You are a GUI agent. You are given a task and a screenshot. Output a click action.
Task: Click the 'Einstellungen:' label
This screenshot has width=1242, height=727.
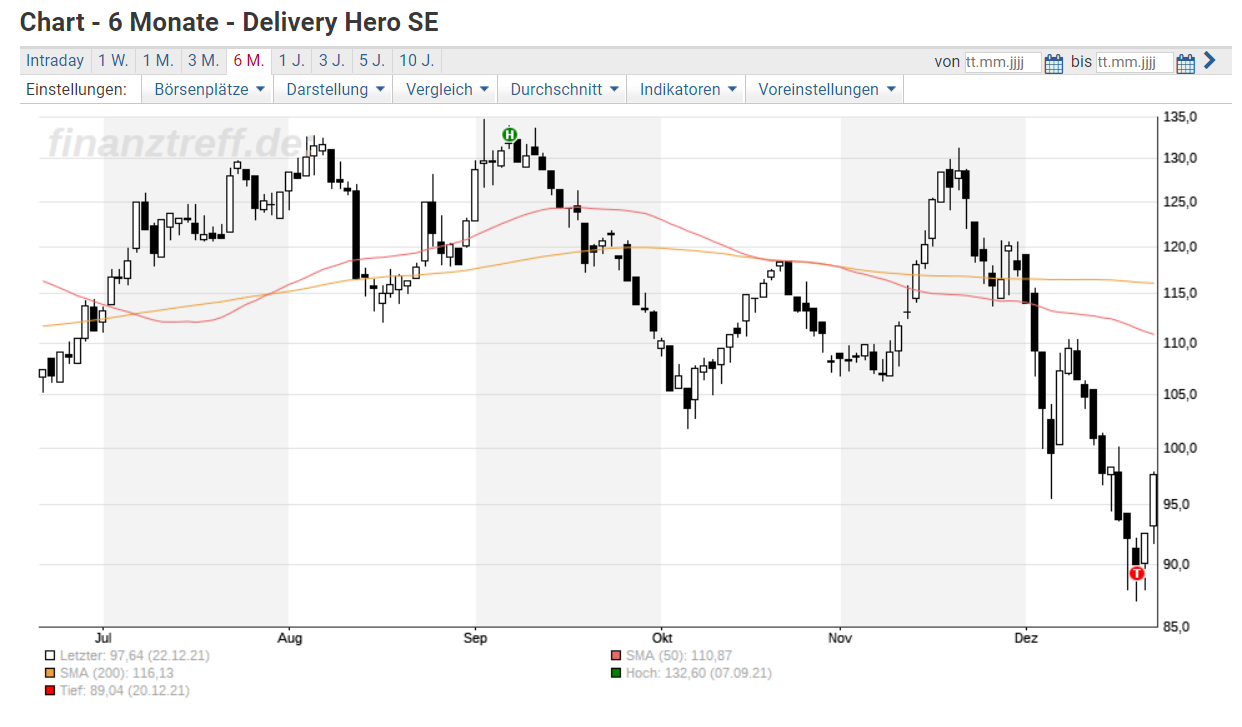pos(77,89)
